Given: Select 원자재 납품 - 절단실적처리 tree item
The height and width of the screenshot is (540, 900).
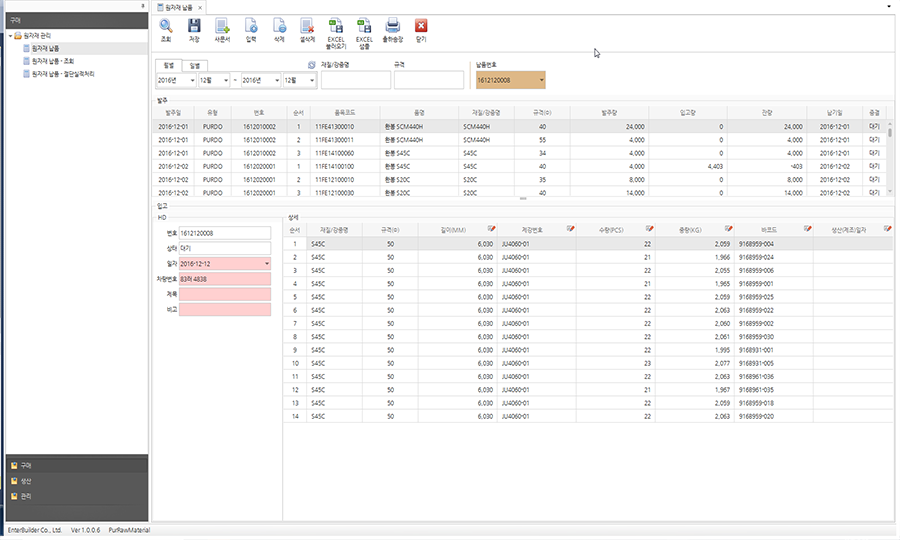Looking at the screenshot, I should click(63, 73).
